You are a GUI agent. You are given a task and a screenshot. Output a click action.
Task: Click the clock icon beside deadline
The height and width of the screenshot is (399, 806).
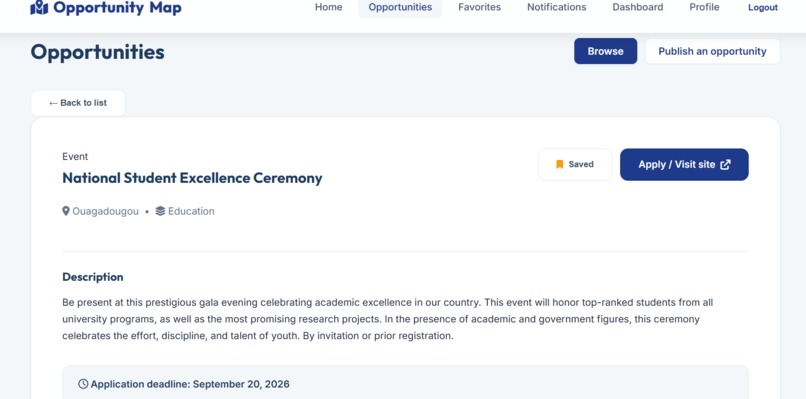coord(83,384)
